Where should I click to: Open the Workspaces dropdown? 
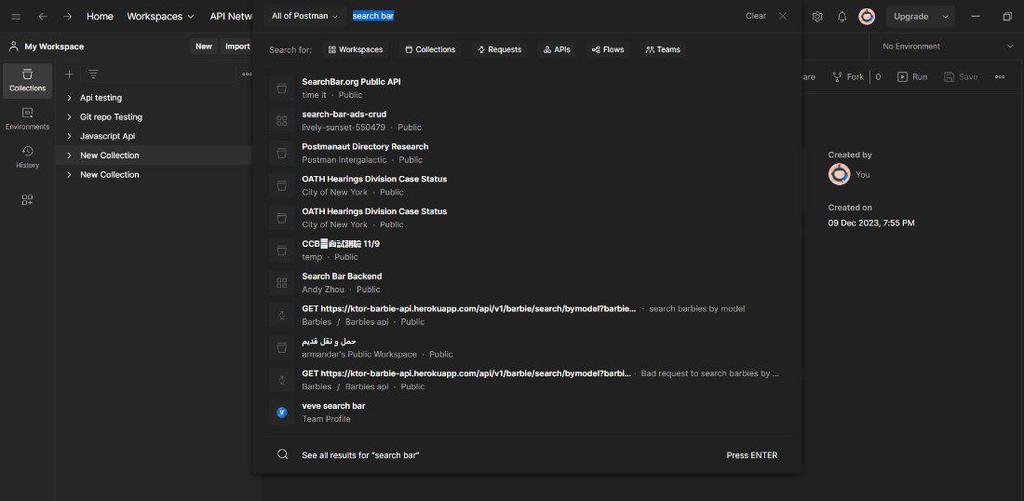(161, 16)
